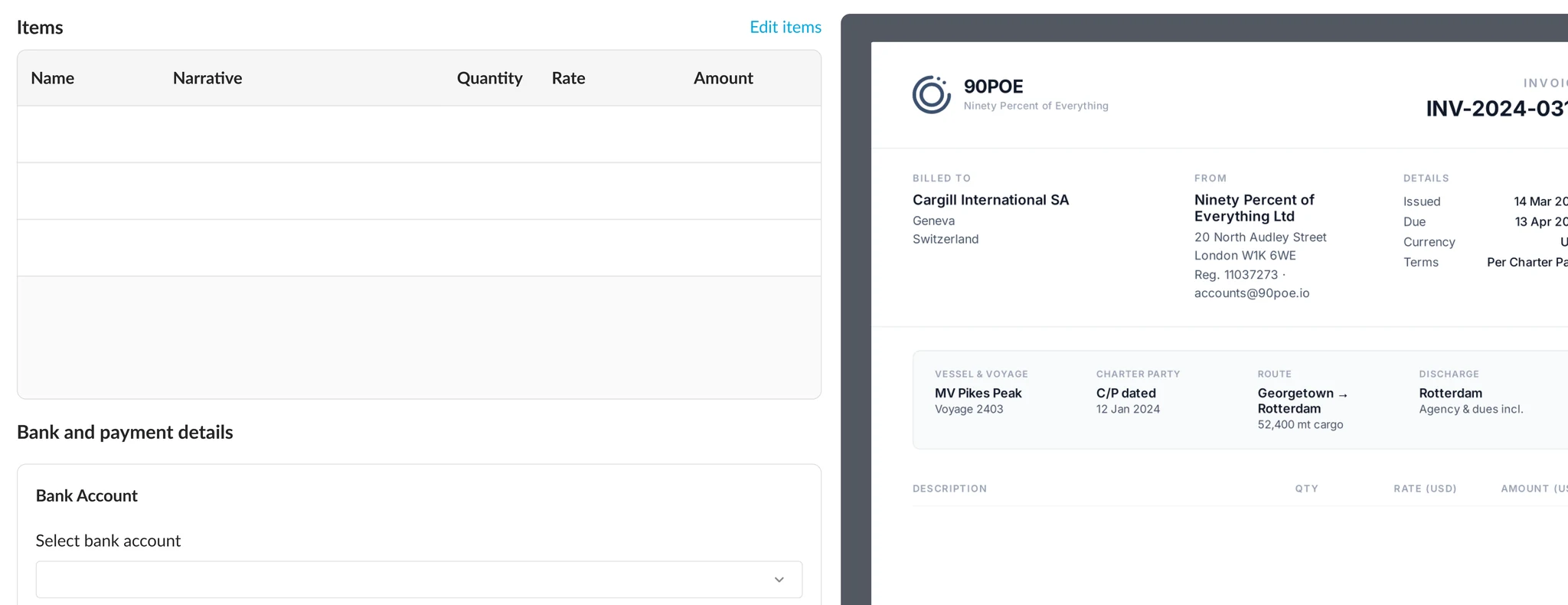Click Cargill International SA on the invoice
1568x605 pixels.
coord(991,200)
